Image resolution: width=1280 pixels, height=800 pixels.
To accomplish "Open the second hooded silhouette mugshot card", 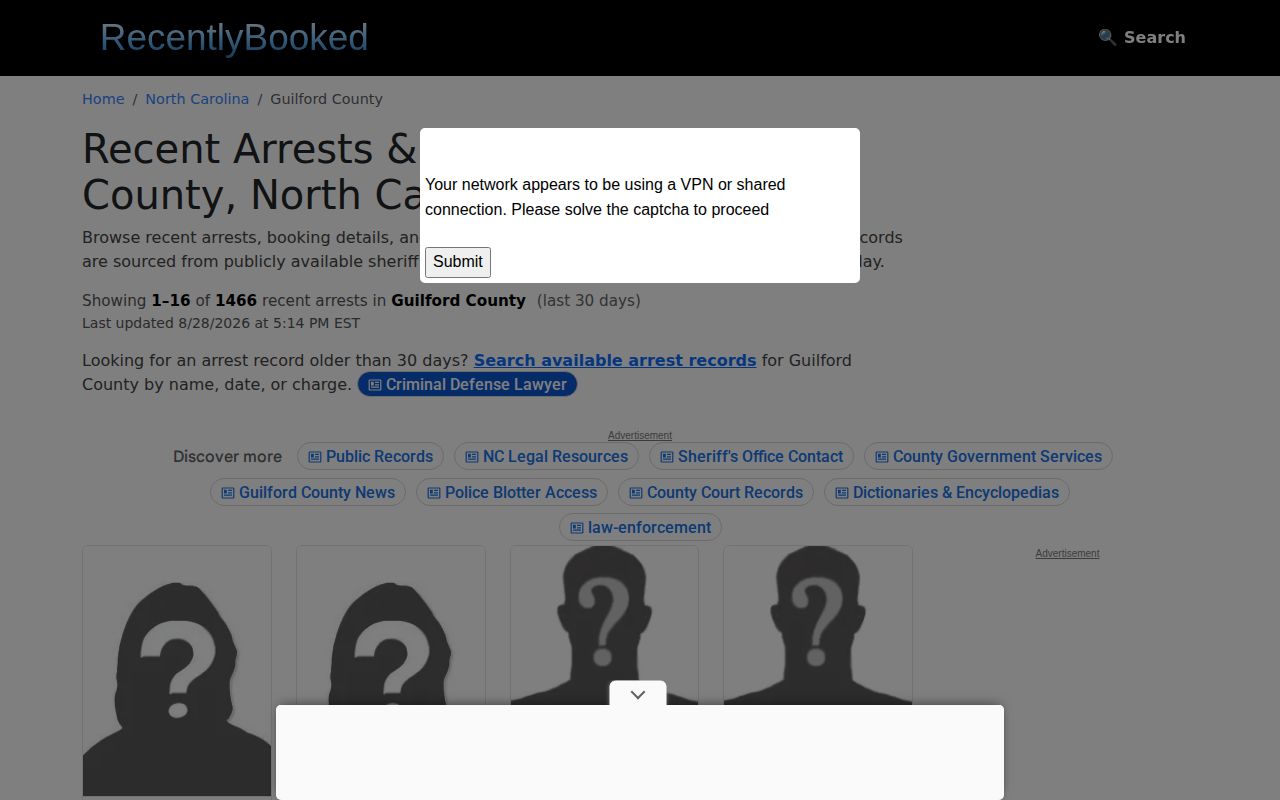I will click(391, 625).
